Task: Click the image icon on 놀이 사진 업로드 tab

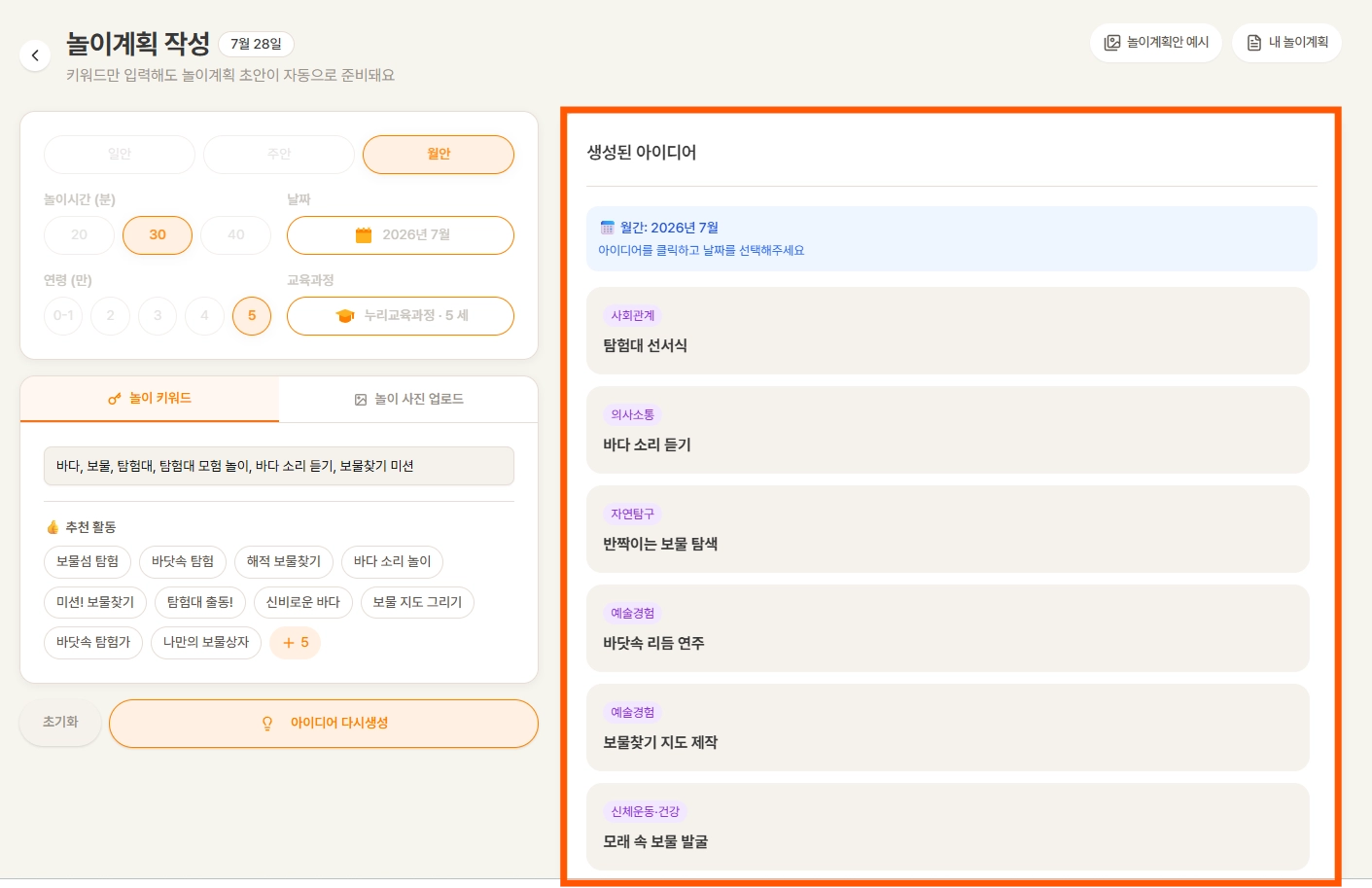Action: [x=361, y=400]
